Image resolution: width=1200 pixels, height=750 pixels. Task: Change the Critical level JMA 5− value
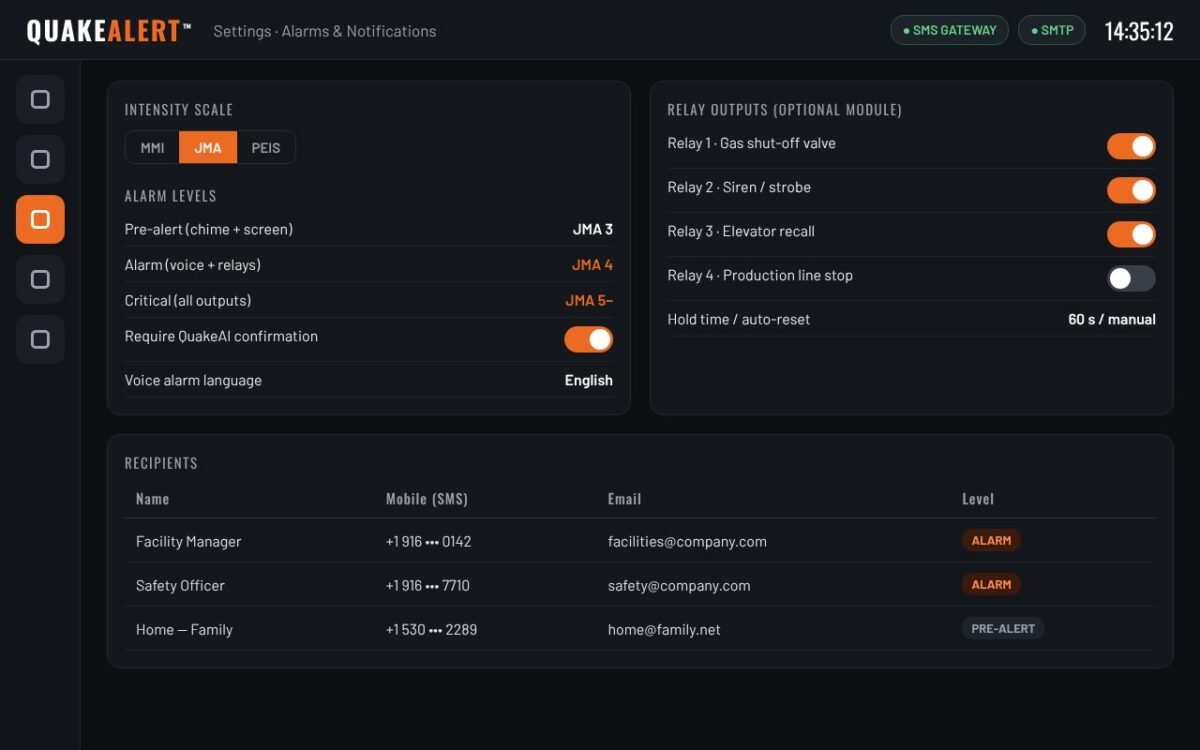589,300
